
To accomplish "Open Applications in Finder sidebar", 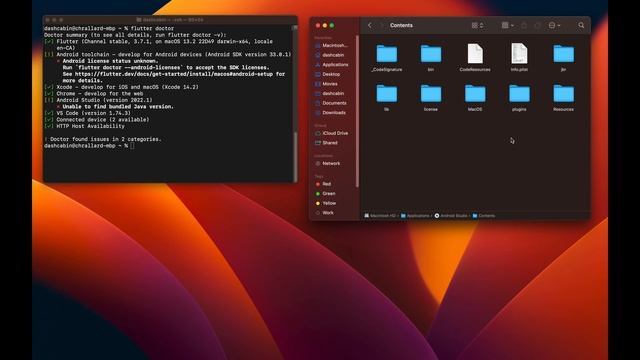I will [x=332, y=64].
